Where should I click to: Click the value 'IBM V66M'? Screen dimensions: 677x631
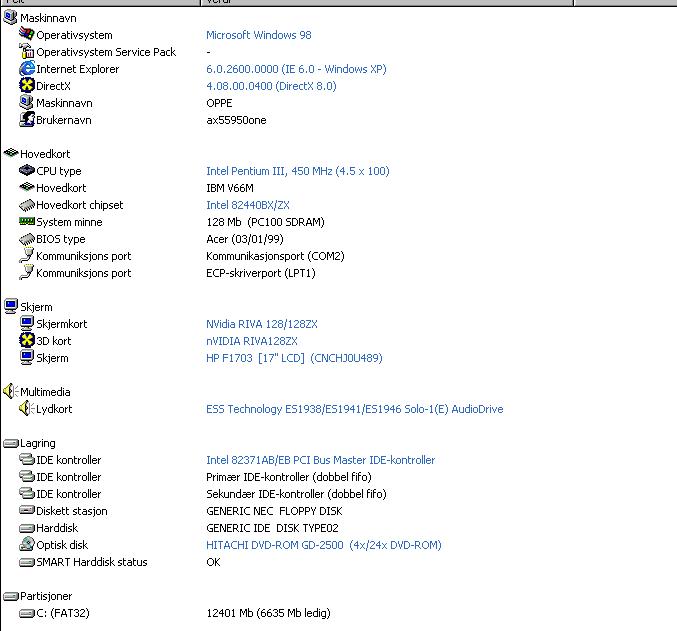[x=230, y=188]
